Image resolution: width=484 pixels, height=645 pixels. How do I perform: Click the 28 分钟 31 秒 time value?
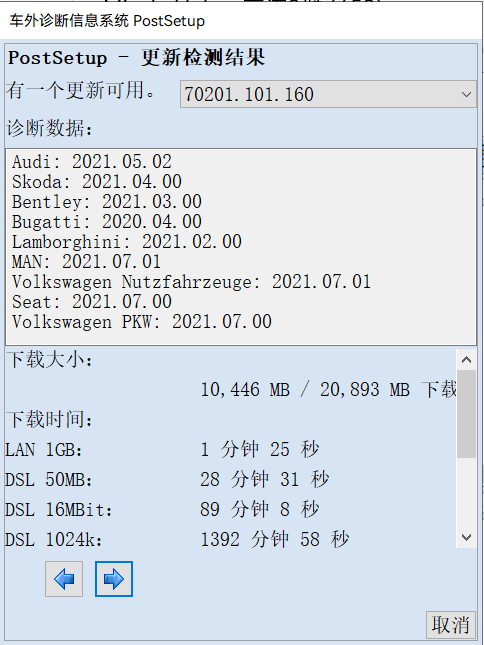[264, 479]
